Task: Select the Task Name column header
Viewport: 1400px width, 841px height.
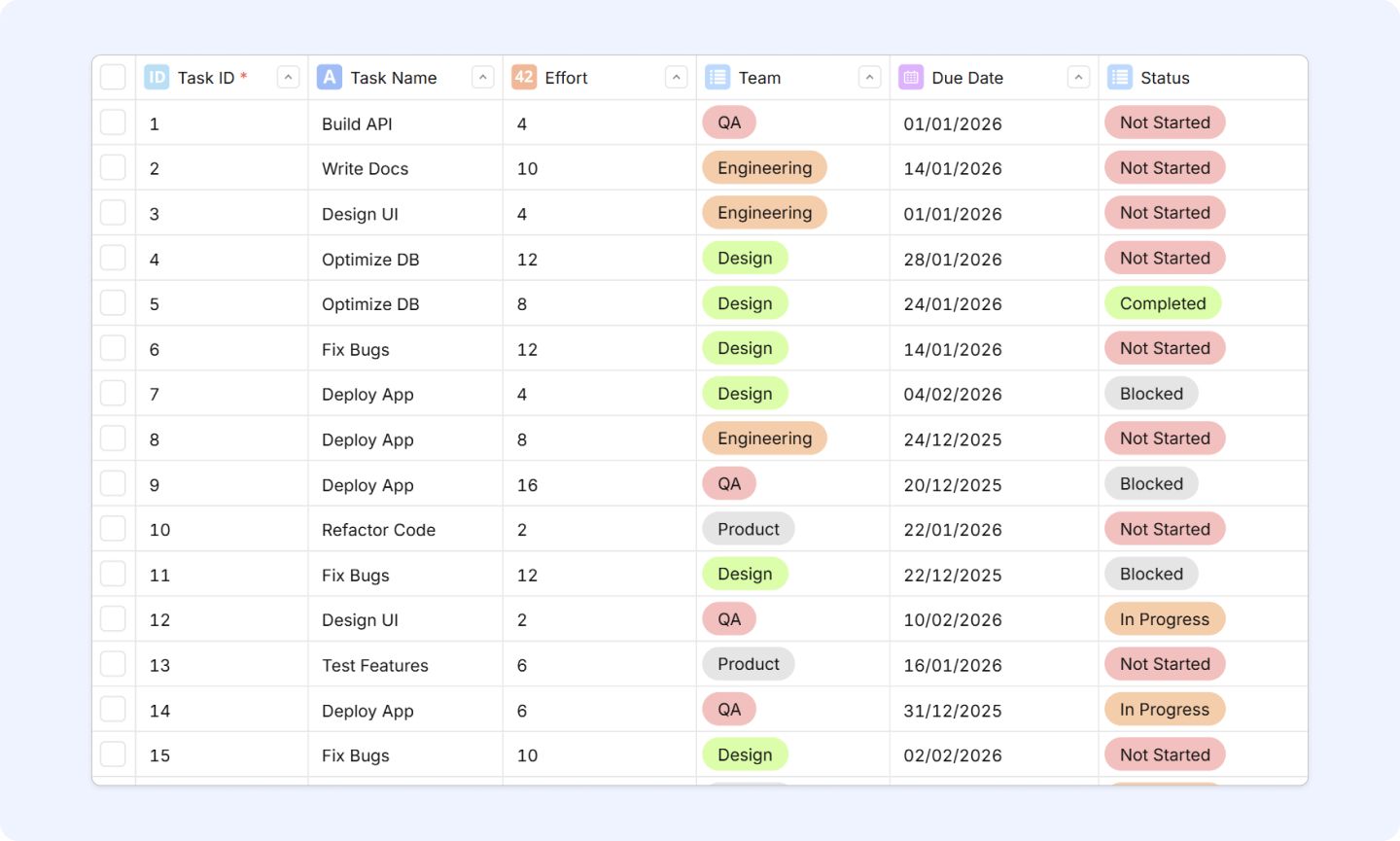Action: [x=394, y=77]
